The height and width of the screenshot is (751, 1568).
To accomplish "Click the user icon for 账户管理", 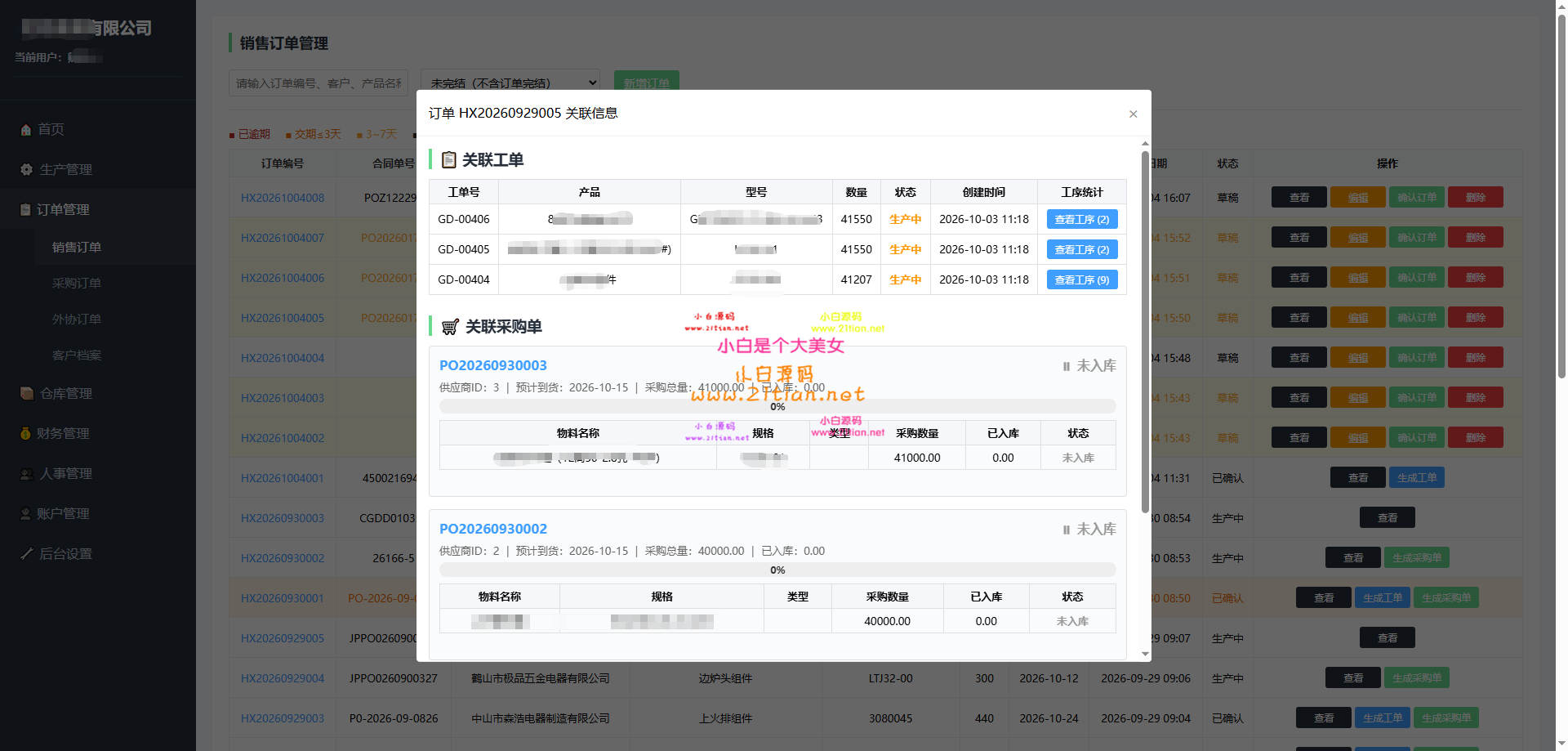I will click(x=25, y=513).
